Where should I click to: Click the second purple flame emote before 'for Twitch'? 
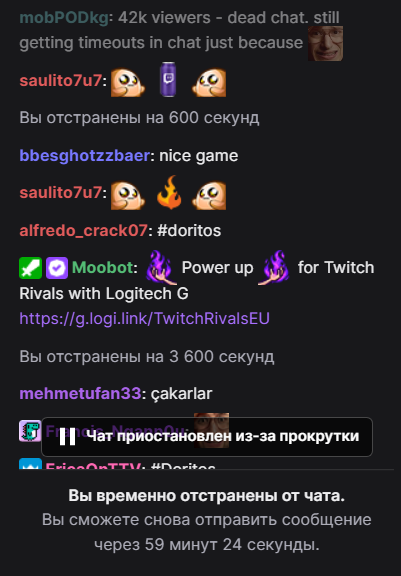click(274, 268)
